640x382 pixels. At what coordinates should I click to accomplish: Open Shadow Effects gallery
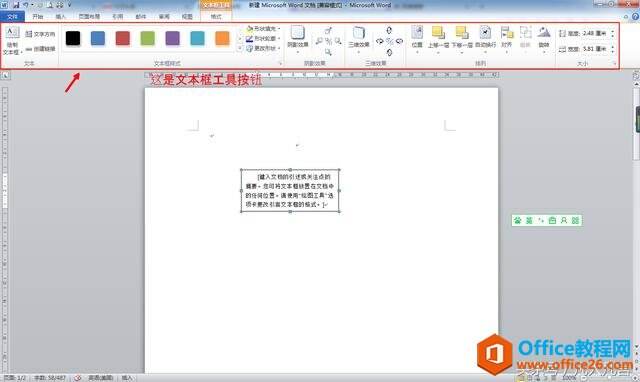pyautogui.click(x=298, y=39)
